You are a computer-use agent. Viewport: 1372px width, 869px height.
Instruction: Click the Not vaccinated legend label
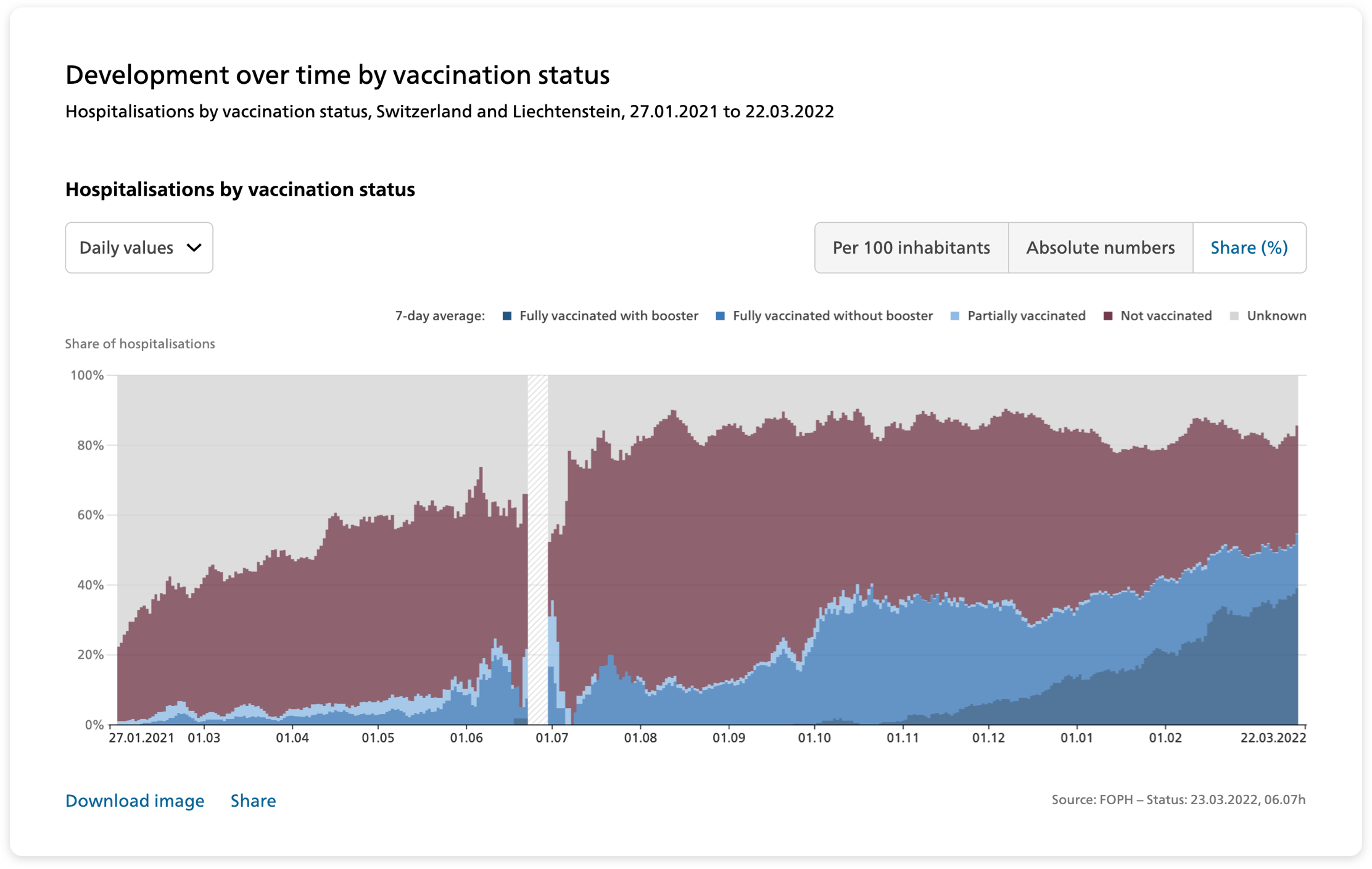coord(1166,316)
